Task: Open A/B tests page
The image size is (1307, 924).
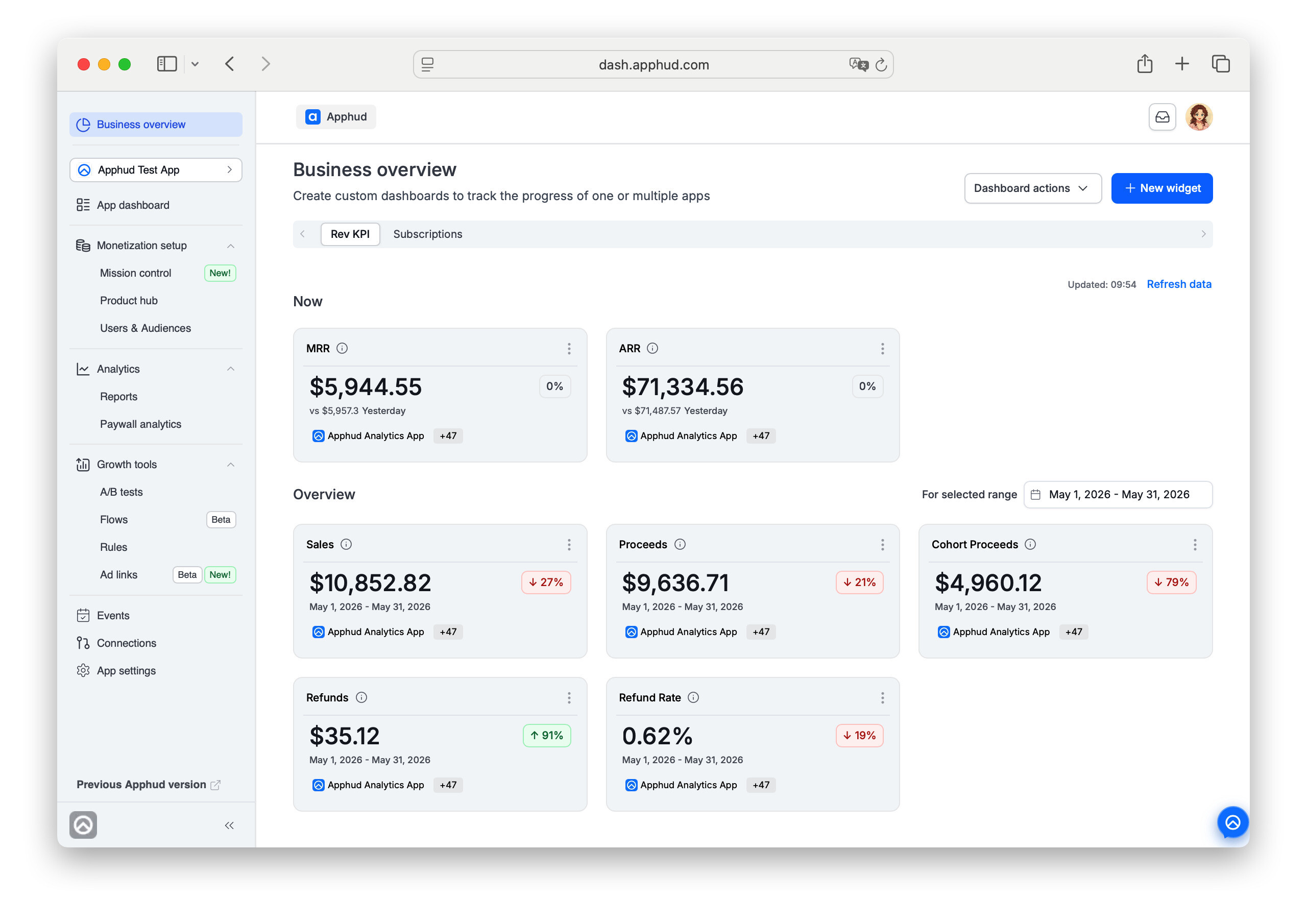Action: point(121,492)
